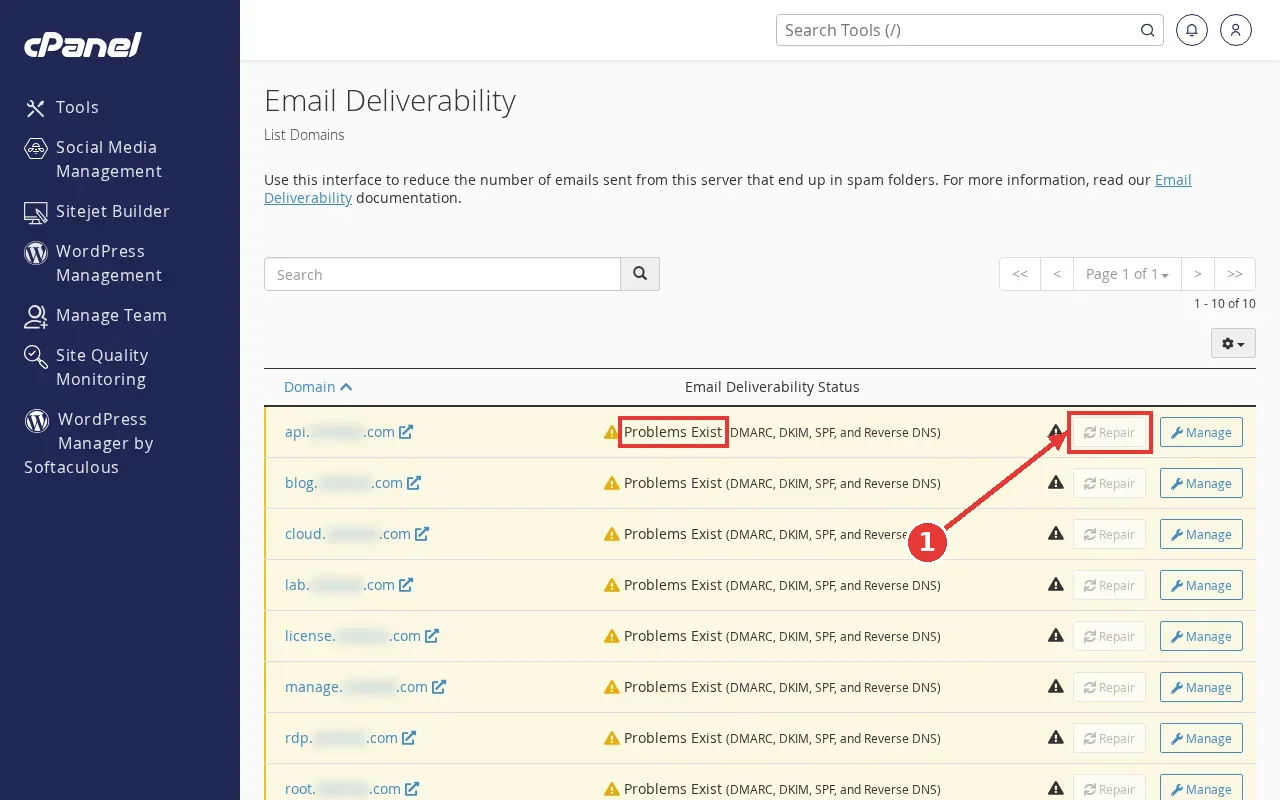
Task: Click Manage for the rdp domain
Action: point(1201,738)
